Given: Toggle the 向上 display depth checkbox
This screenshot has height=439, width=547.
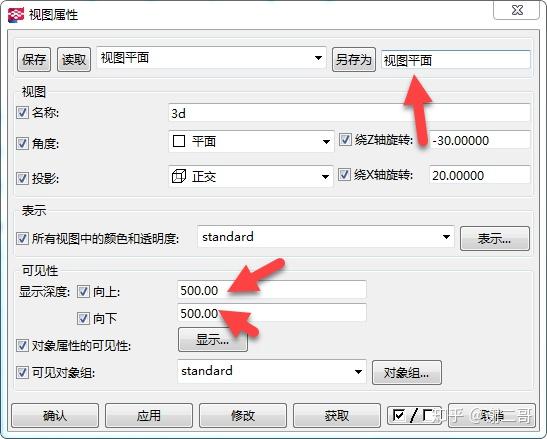Looking at the screenshot, I should [x=83, y=291].
